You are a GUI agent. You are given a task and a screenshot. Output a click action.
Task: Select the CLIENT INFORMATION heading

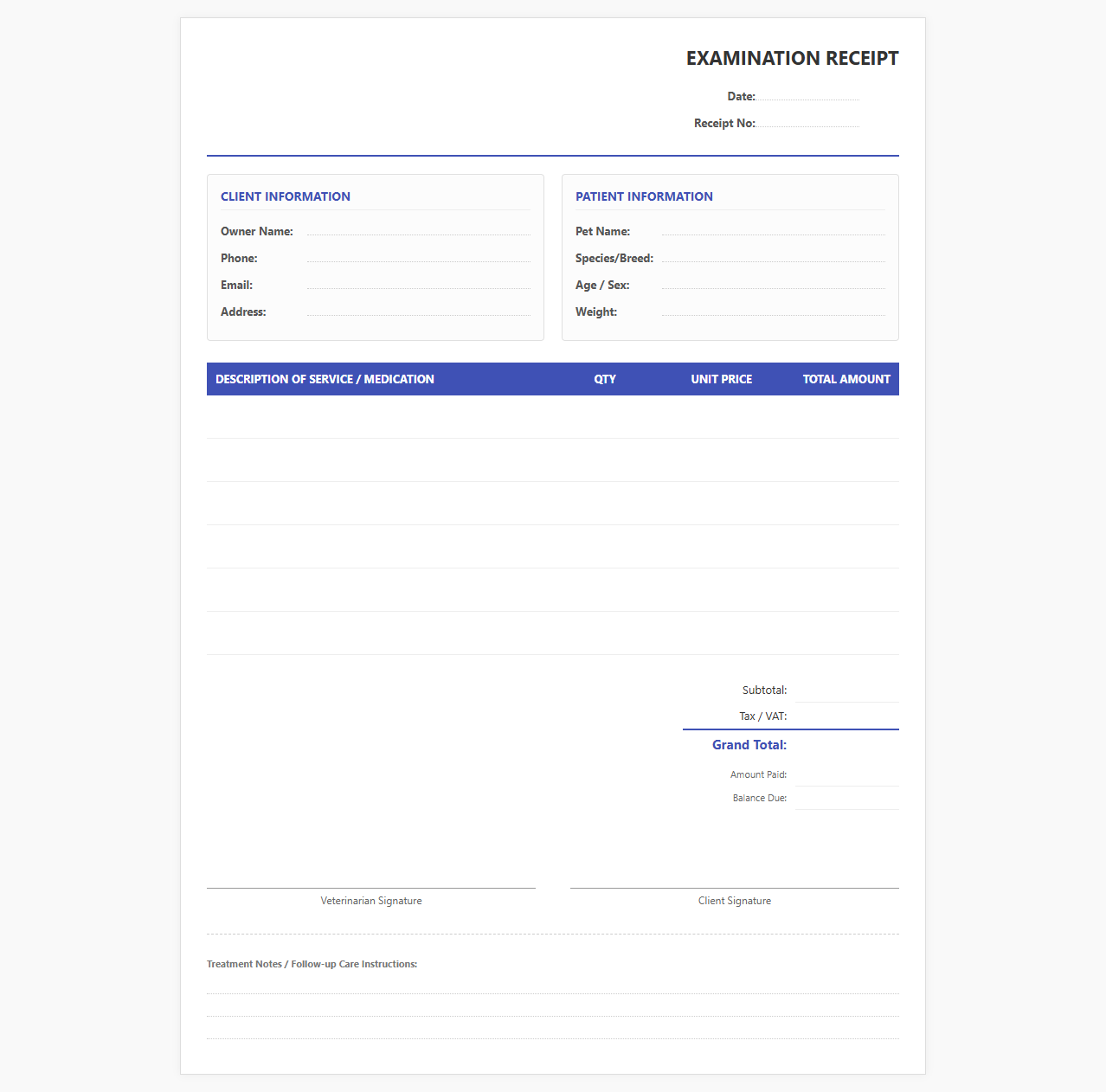point(286,196)
